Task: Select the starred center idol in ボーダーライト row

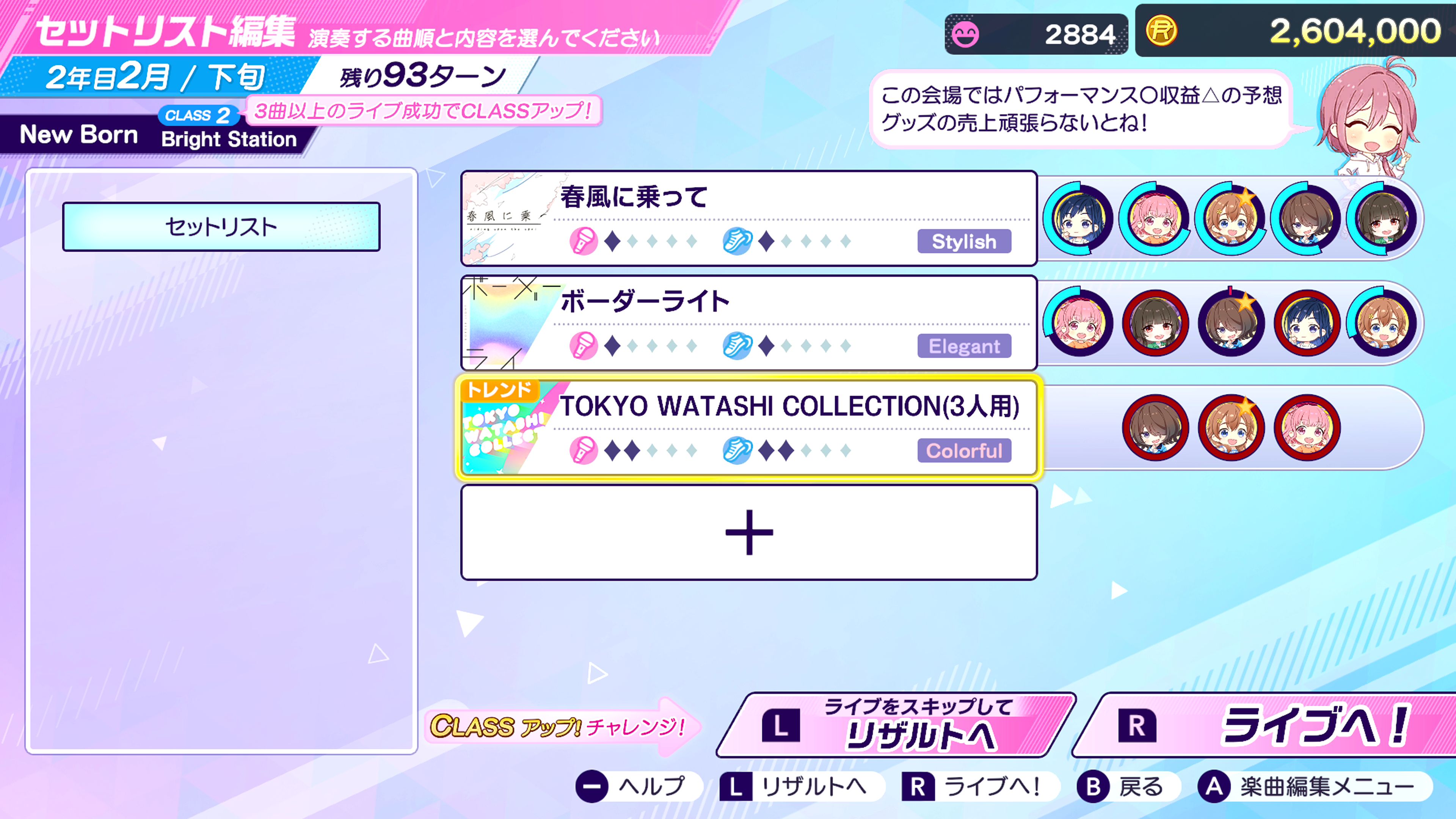Action: click(x=1231, y=323)
